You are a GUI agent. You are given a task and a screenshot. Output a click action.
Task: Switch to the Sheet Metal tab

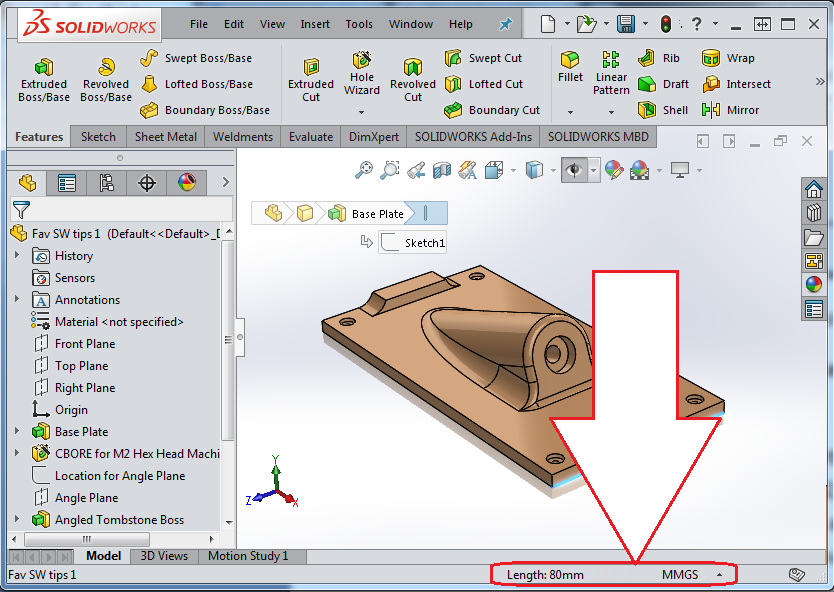pyautogui.click(x=166, y=137)
